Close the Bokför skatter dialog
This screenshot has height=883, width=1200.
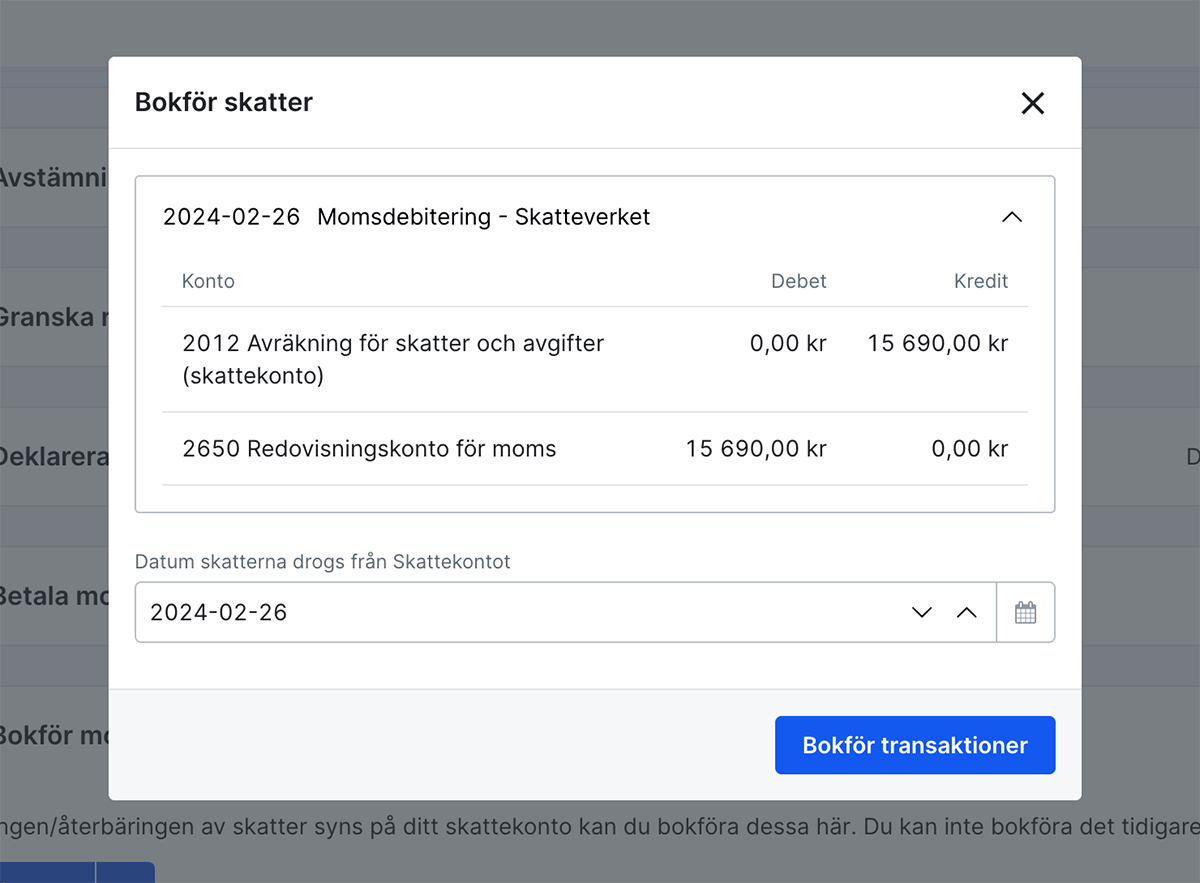click(x=1032, y=103)
